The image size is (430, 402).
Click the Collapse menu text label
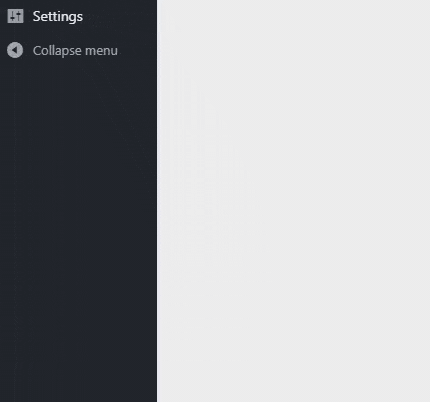click(75, 51)
